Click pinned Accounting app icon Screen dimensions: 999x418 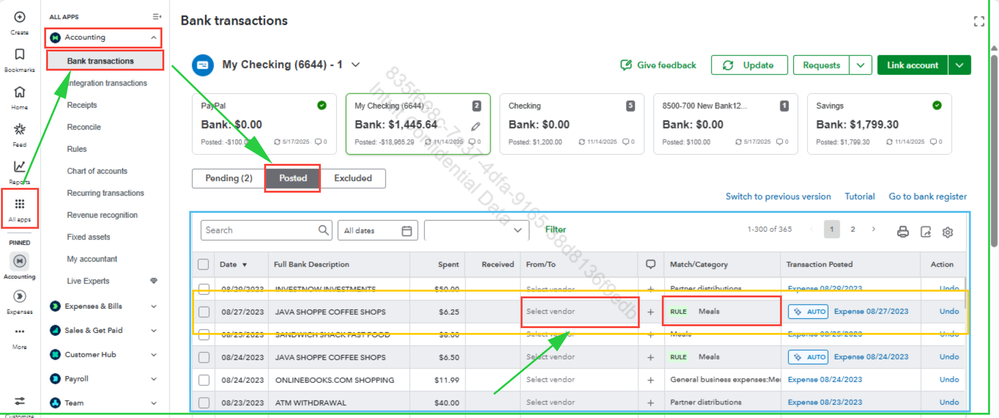point(19,261)
